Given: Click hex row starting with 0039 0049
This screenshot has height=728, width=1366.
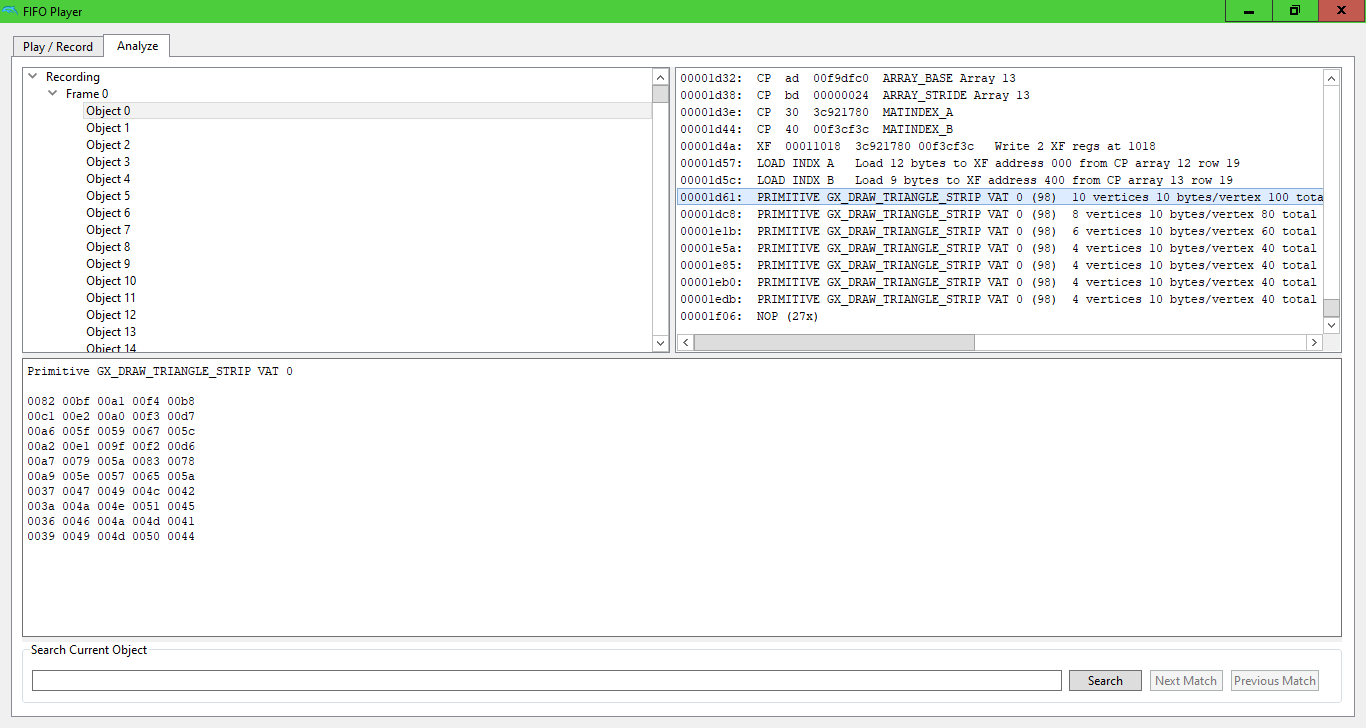Looking at the screenshot, I should (111, 537).
